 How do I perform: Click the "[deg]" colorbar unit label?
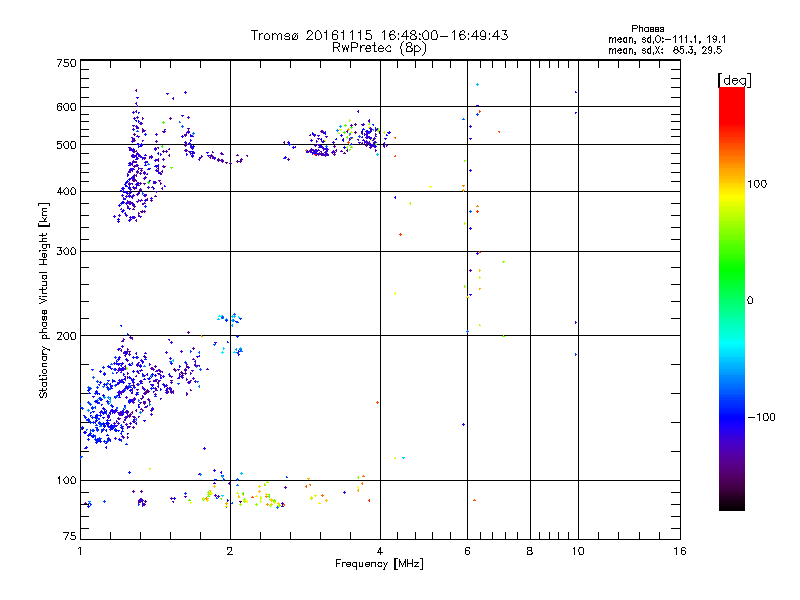(734, 80)
